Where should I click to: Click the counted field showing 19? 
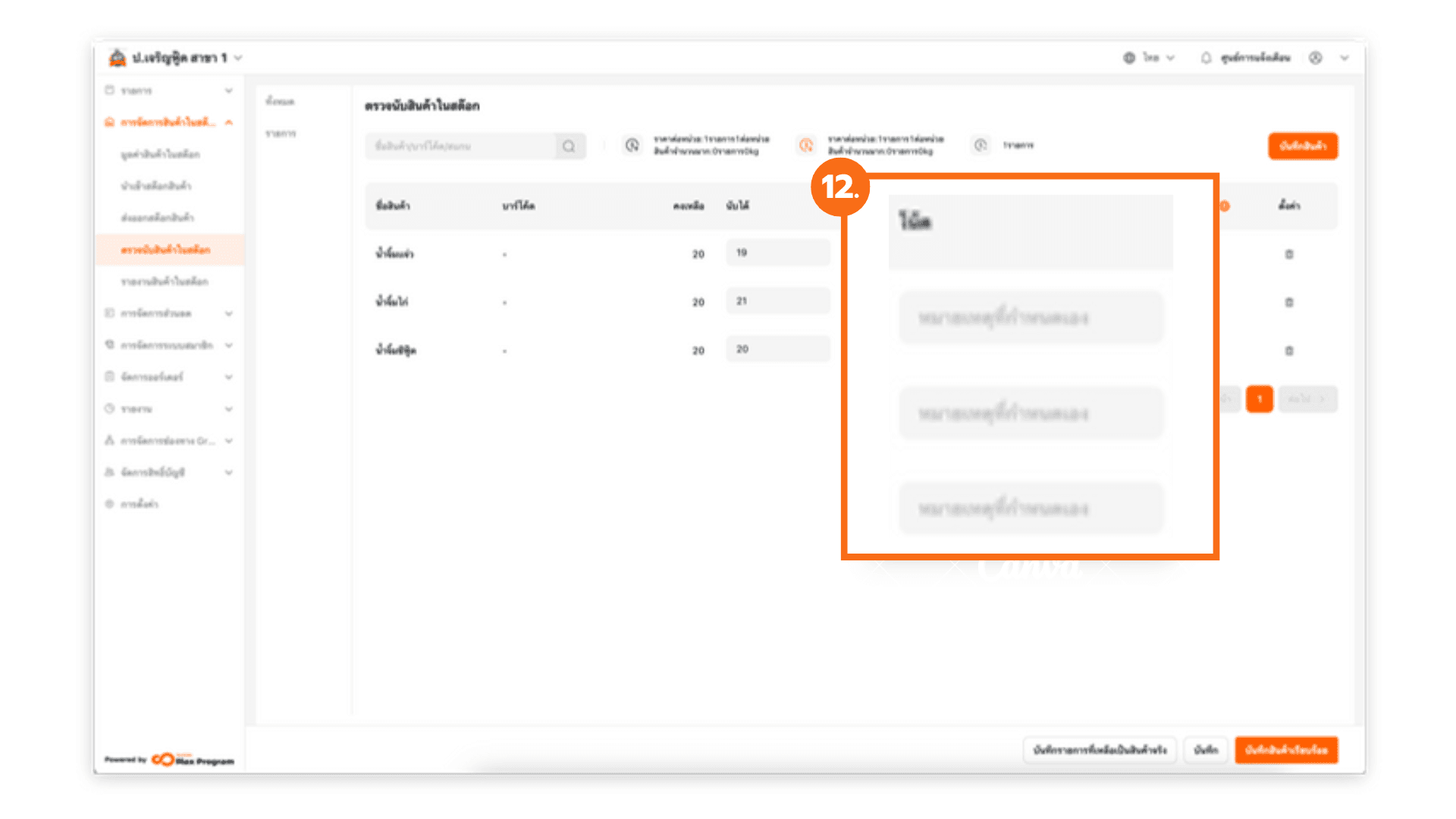pos(777,253)
